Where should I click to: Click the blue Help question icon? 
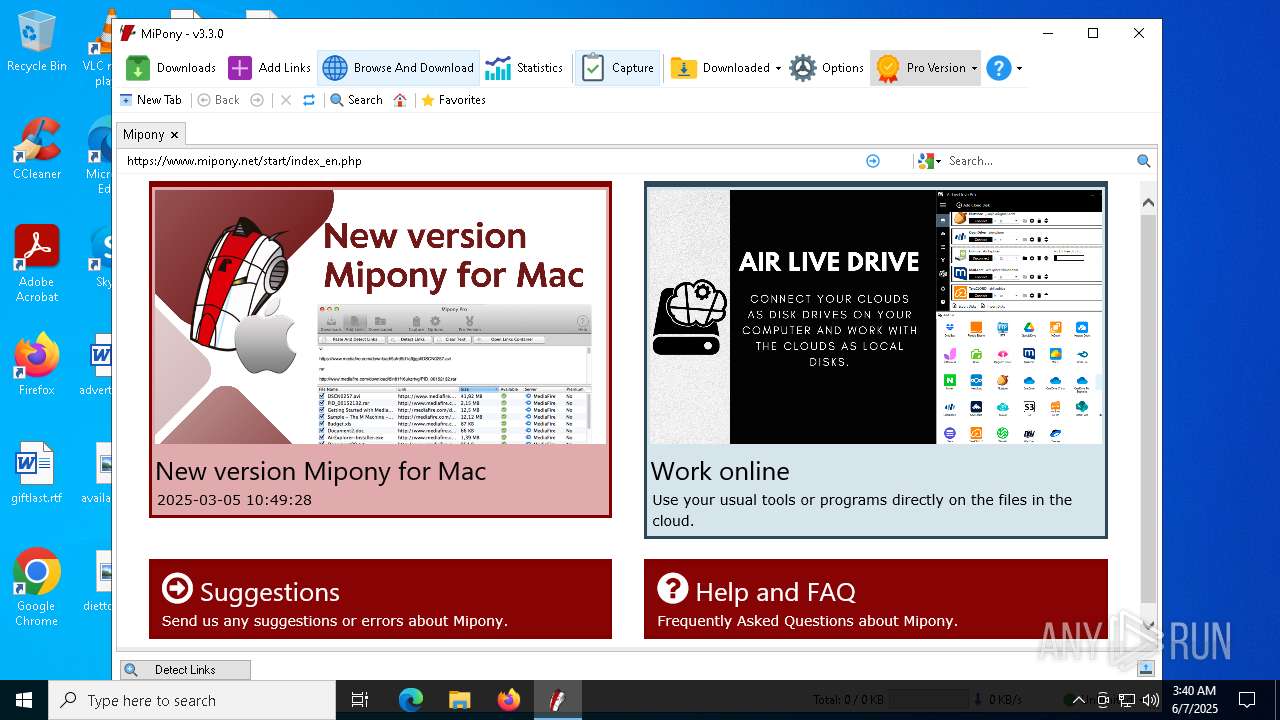coord(998,68)
